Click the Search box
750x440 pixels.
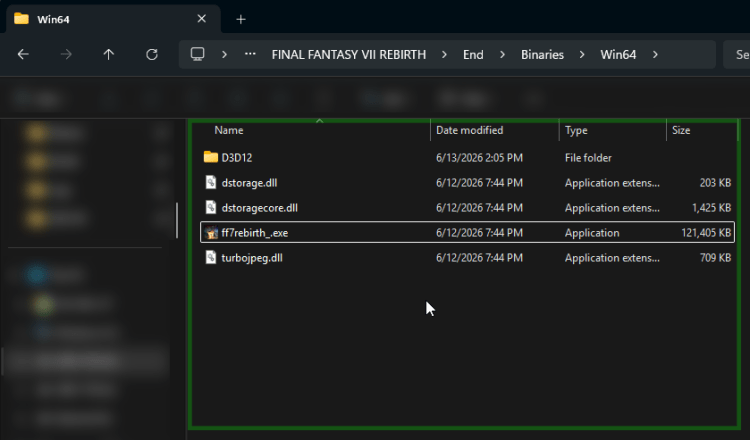tap(737, 55)
